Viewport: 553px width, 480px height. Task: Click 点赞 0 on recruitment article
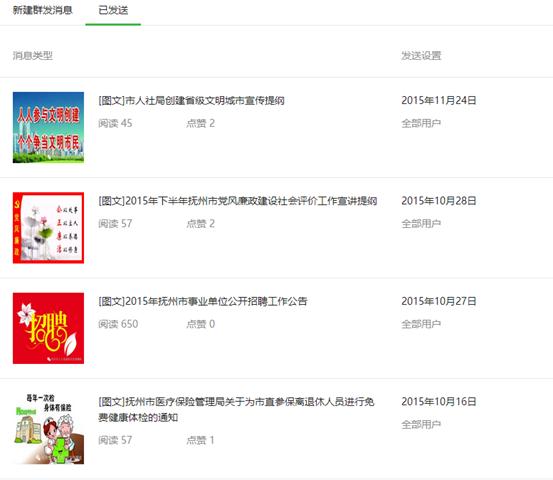200,324
